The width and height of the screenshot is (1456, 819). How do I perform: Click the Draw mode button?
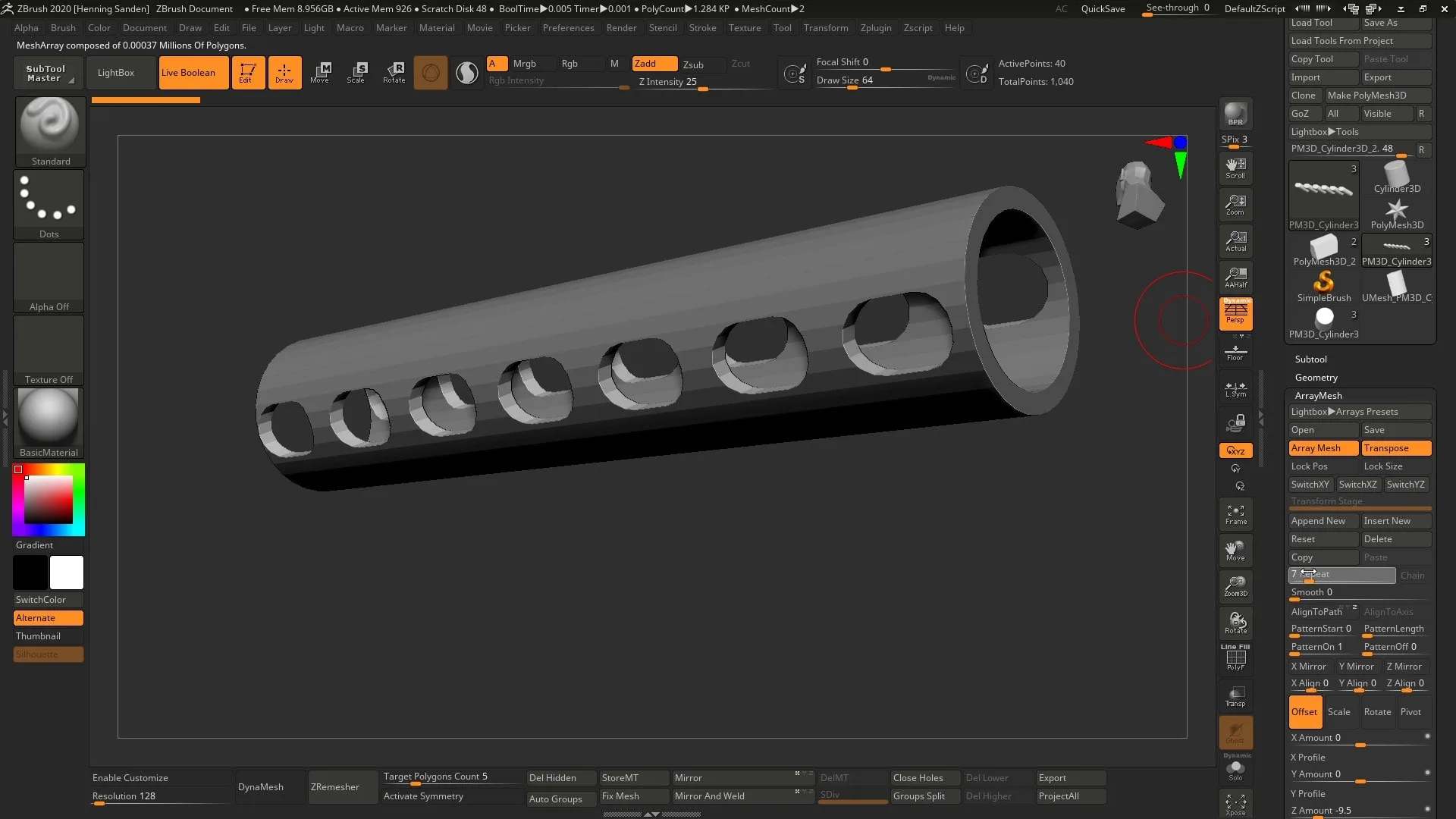pyautogui.click(x=283, y=72)
